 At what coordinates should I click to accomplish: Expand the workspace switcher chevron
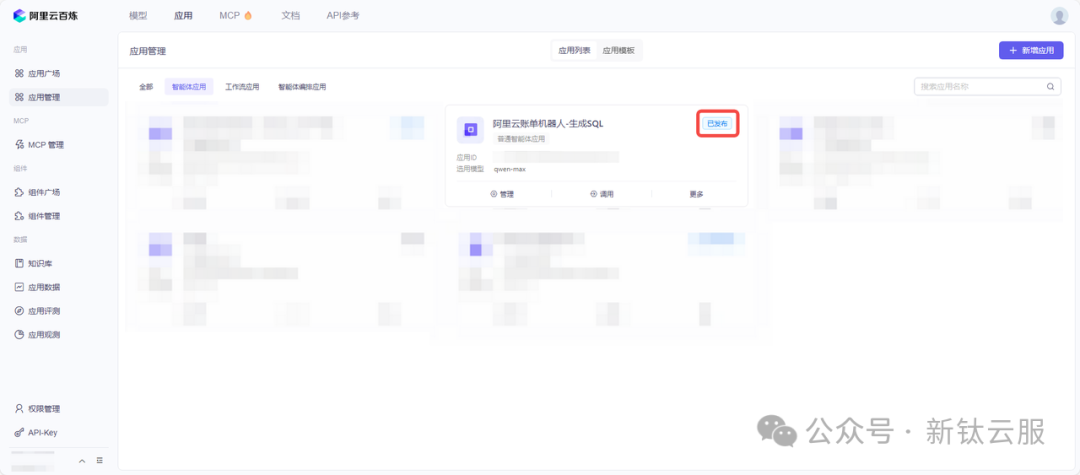(82, 461)
